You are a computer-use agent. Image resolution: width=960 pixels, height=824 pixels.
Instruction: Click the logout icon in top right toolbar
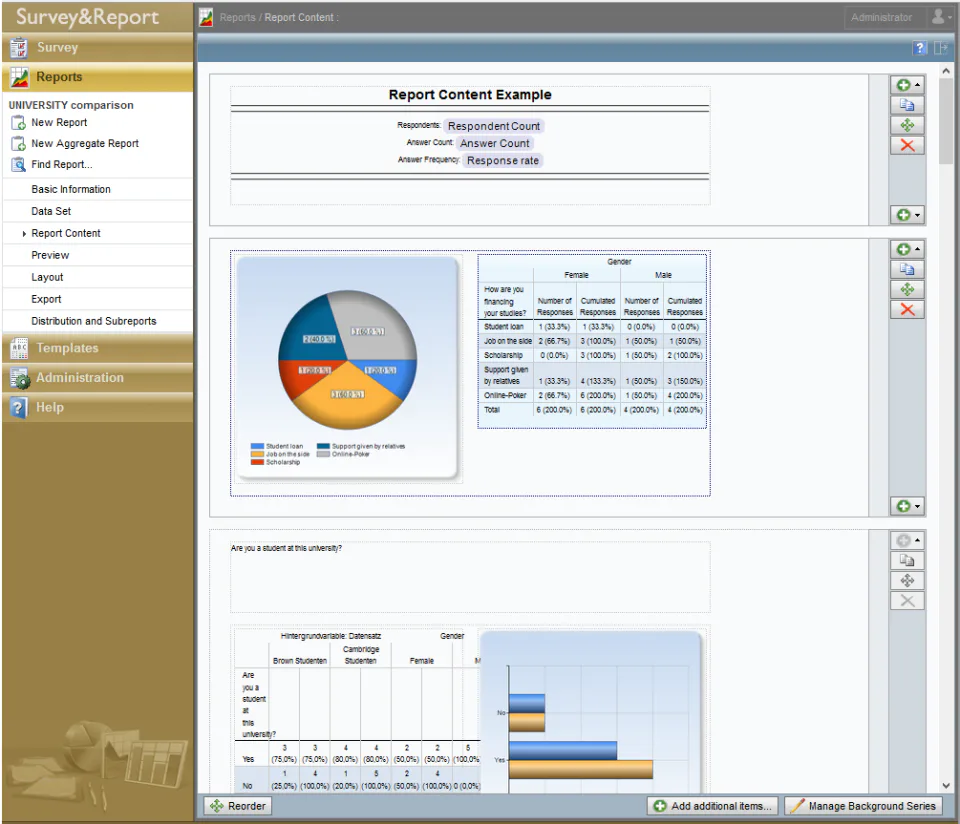(x=941, y=48)
